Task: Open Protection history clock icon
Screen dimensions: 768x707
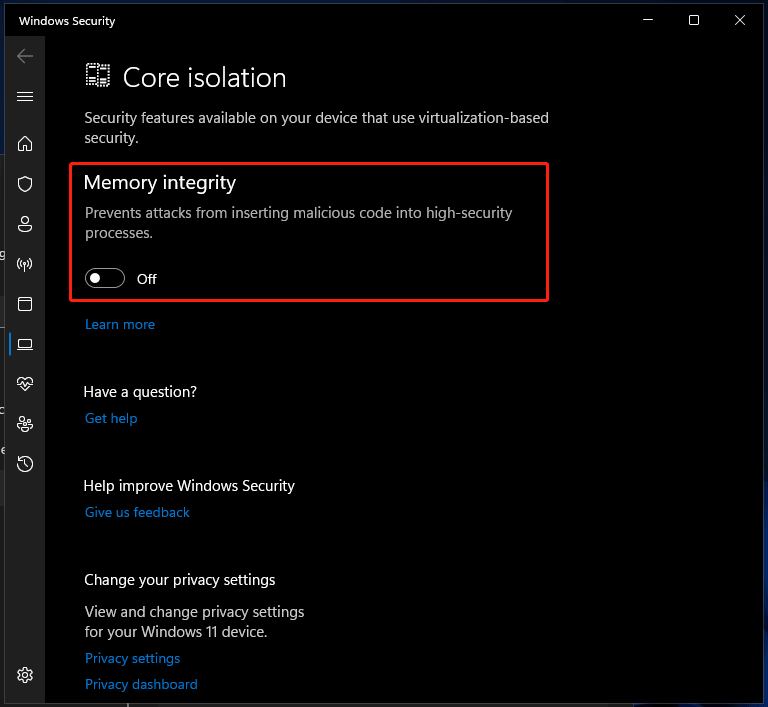Action: click(x=25, y=463)
